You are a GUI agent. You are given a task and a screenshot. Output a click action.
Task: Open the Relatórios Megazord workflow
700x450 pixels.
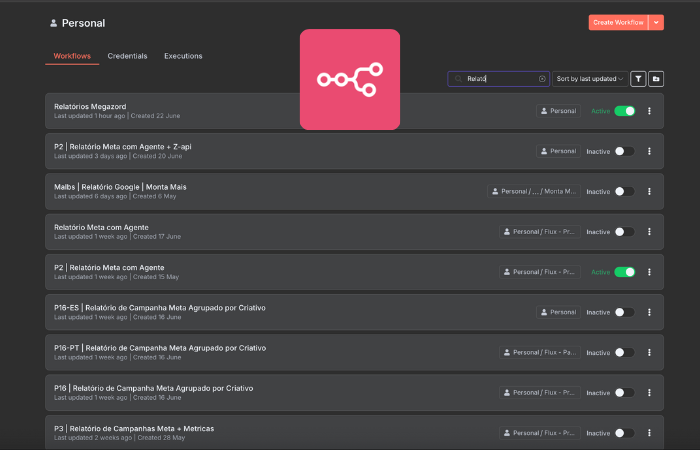(90, 107)
